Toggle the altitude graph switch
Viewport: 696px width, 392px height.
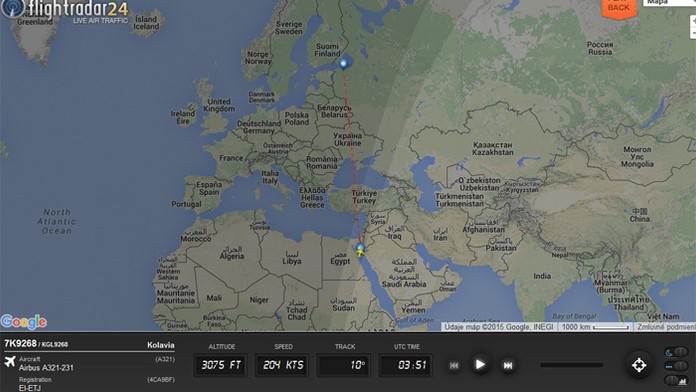coord(676,380)
